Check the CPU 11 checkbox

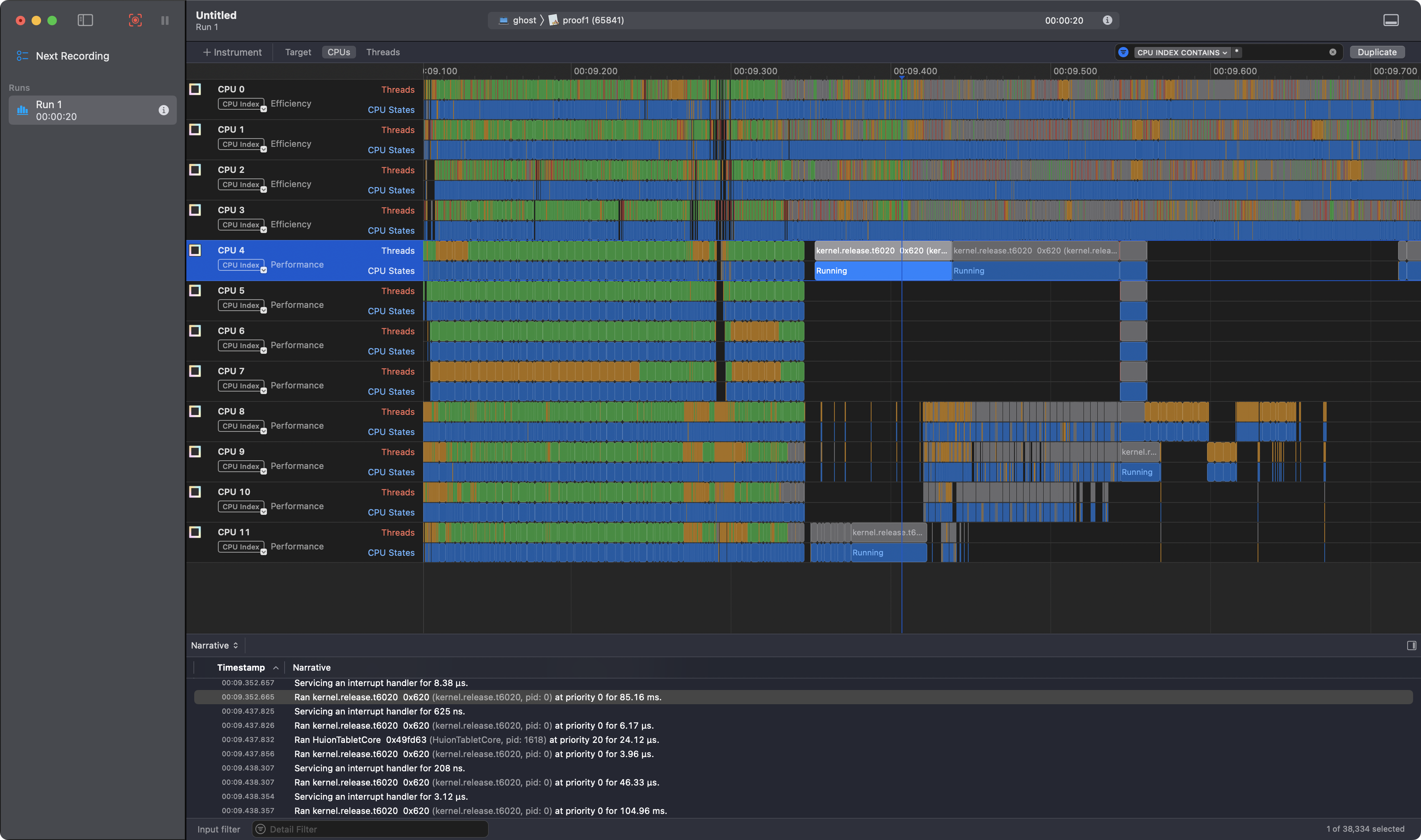coord(195,532)
